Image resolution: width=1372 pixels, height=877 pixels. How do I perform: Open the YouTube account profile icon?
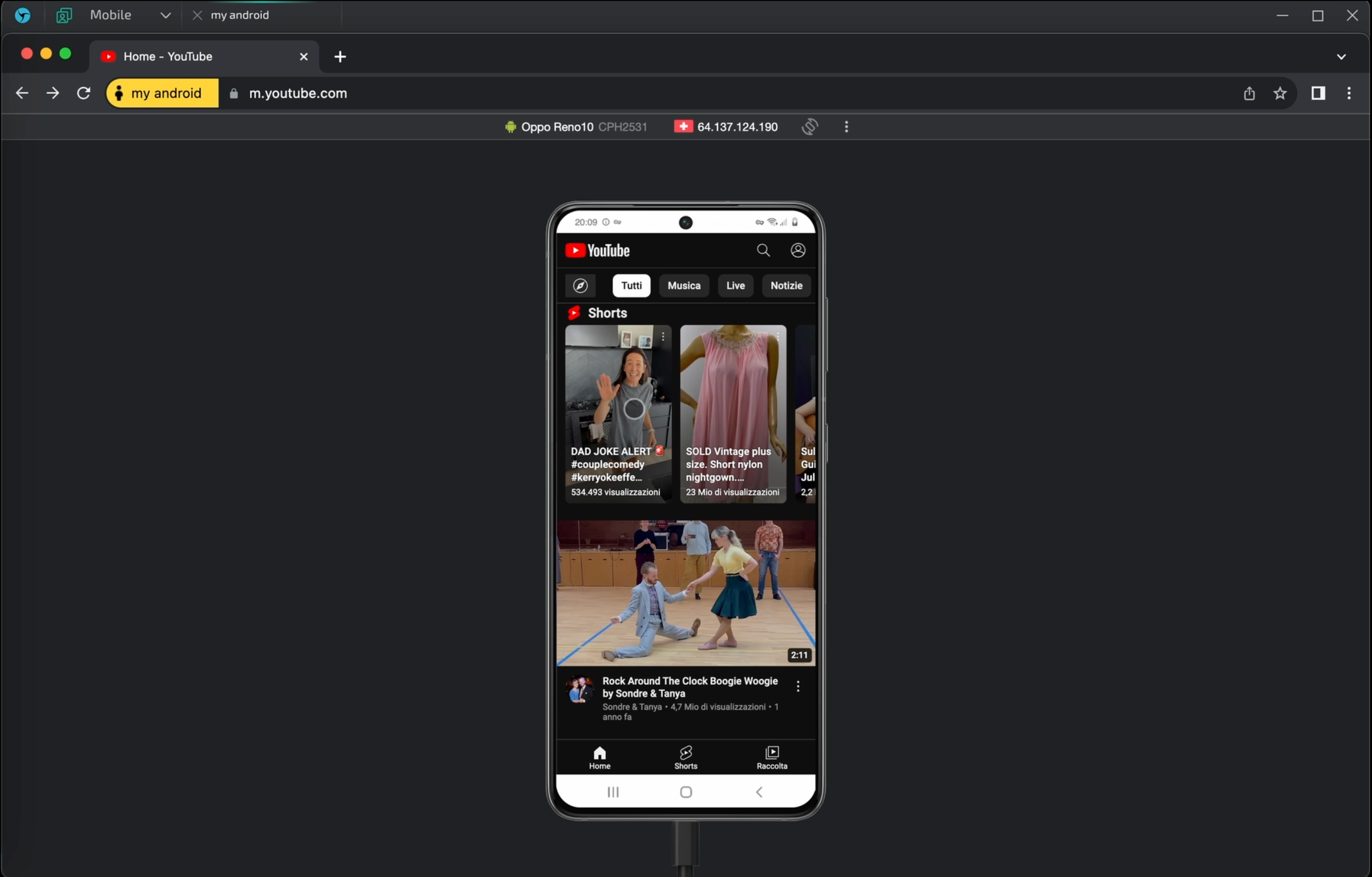pos(798,251)
